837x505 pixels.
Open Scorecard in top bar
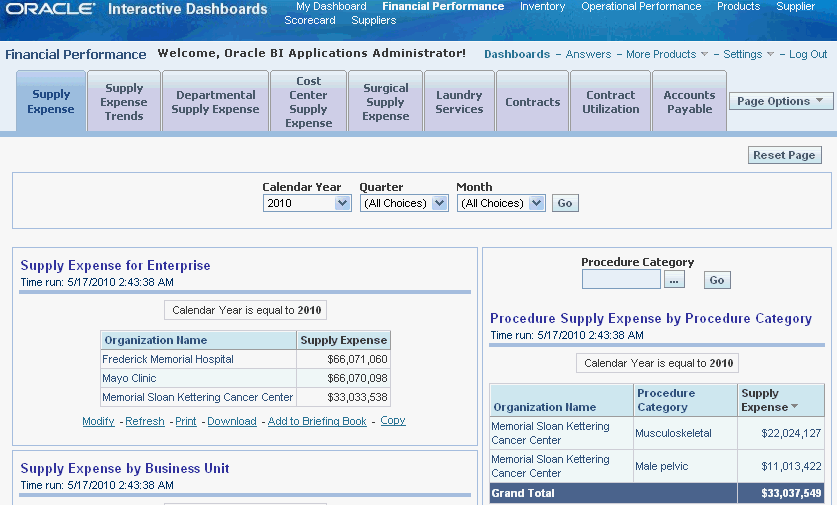310,20
